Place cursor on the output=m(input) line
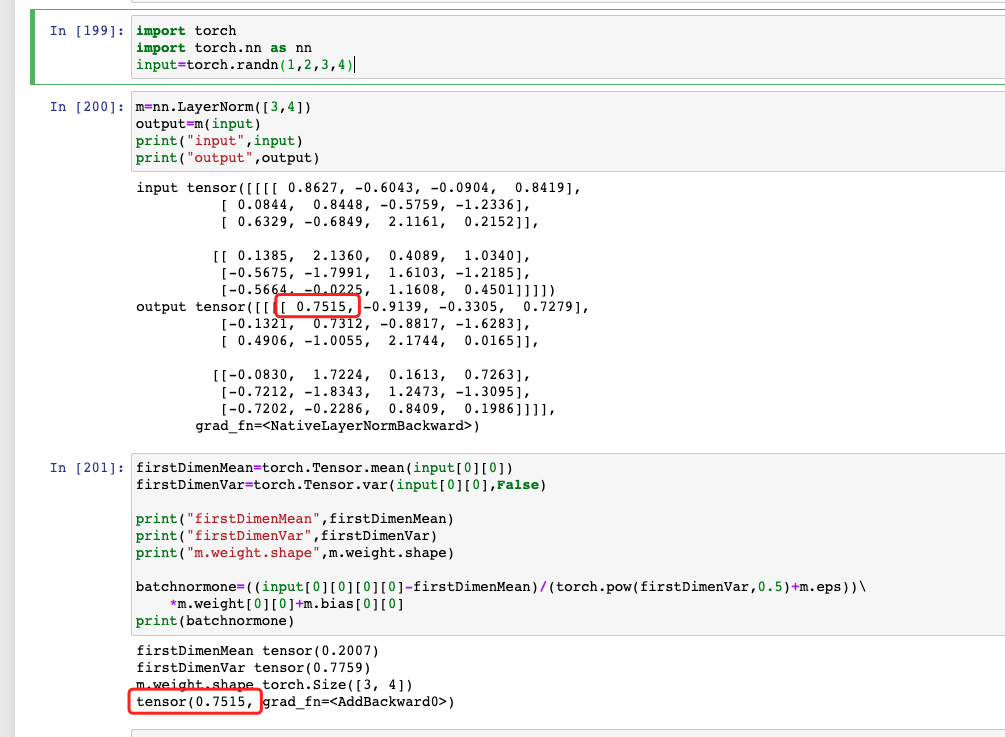 click(x=197, y=124)
